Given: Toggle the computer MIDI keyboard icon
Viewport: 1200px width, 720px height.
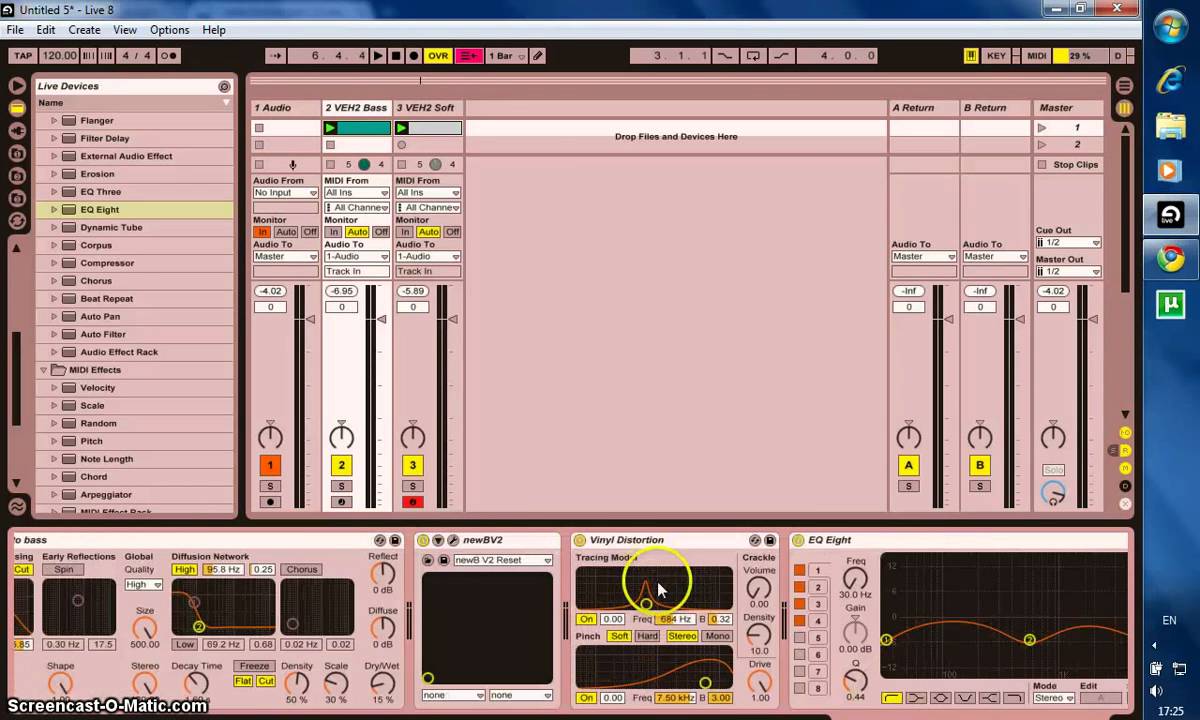Looking at the screenshot, I should click(970, 56).
